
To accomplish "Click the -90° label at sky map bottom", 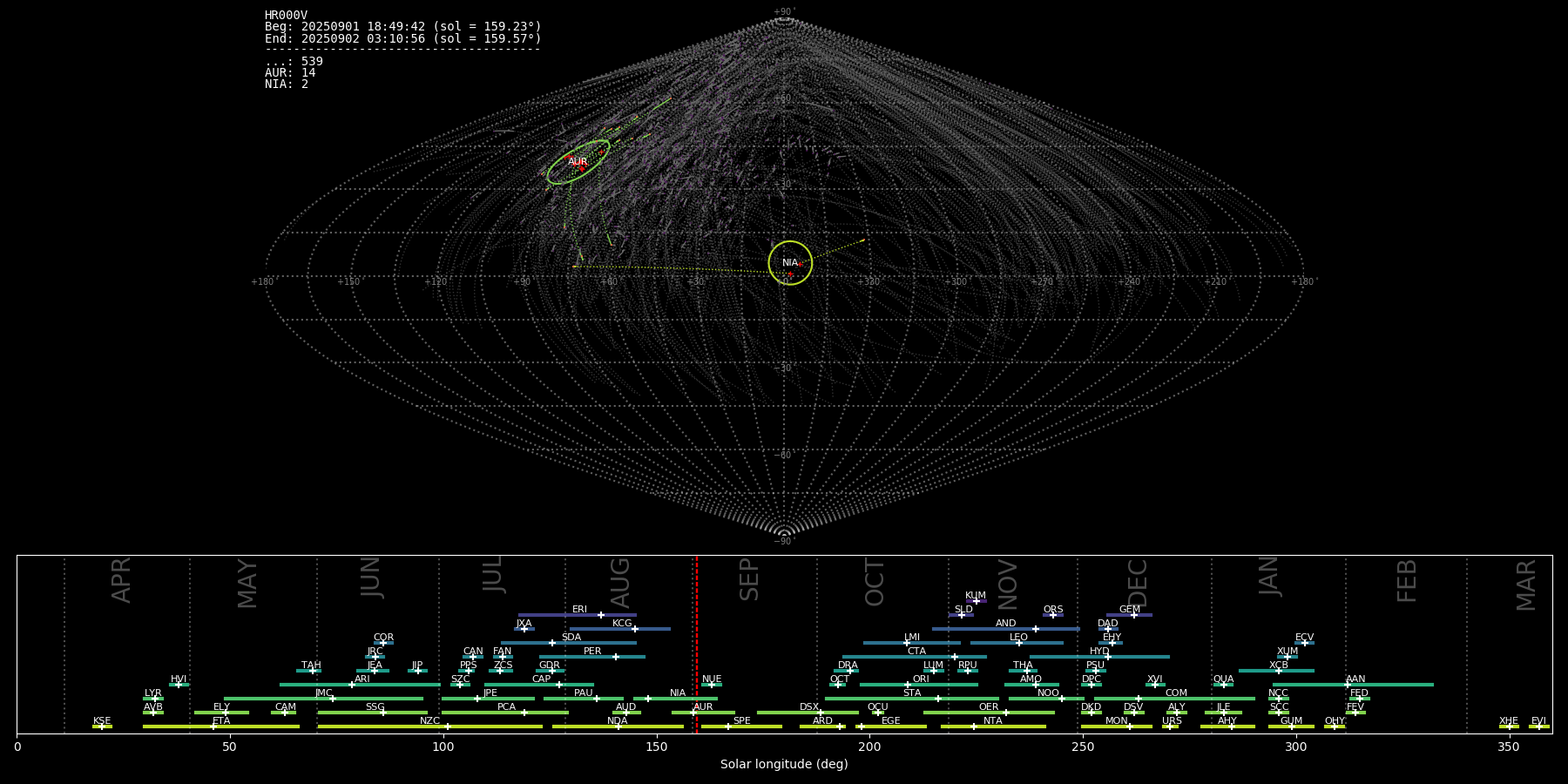I will click(784, 542).
